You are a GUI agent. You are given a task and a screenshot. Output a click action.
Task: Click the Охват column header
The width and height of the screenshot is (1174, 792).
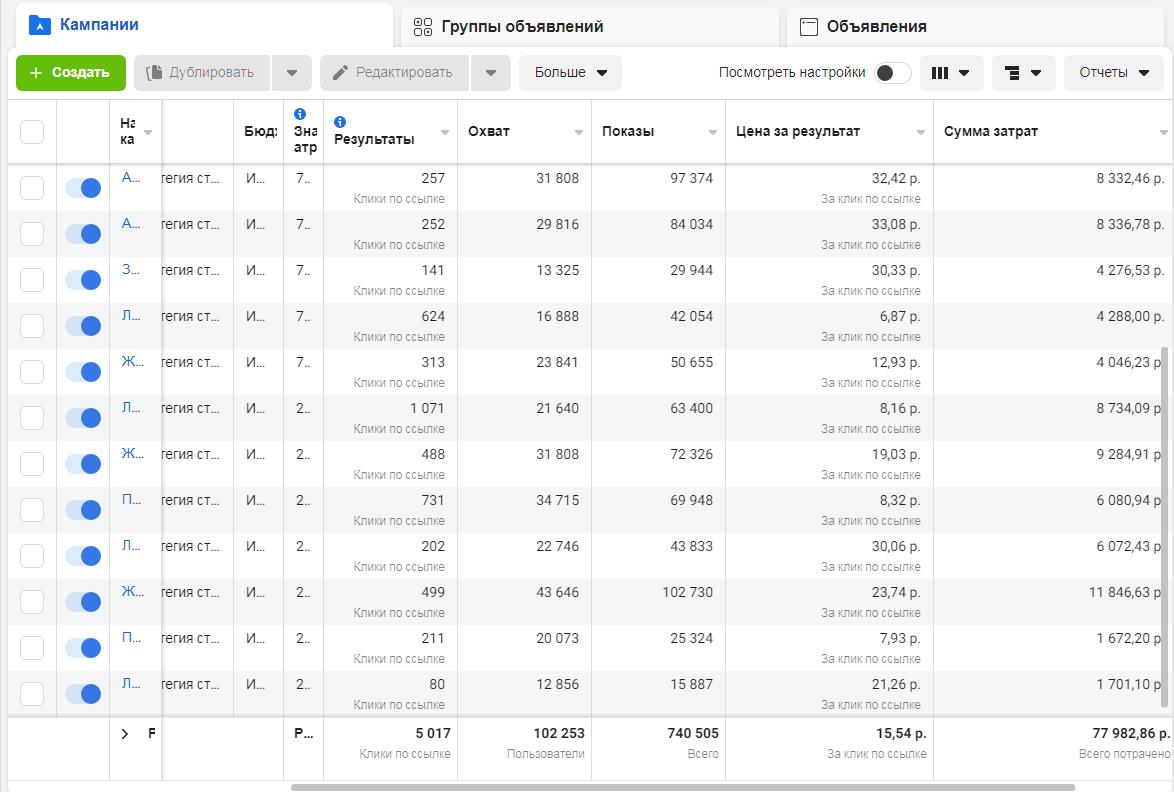pos(489,132)
